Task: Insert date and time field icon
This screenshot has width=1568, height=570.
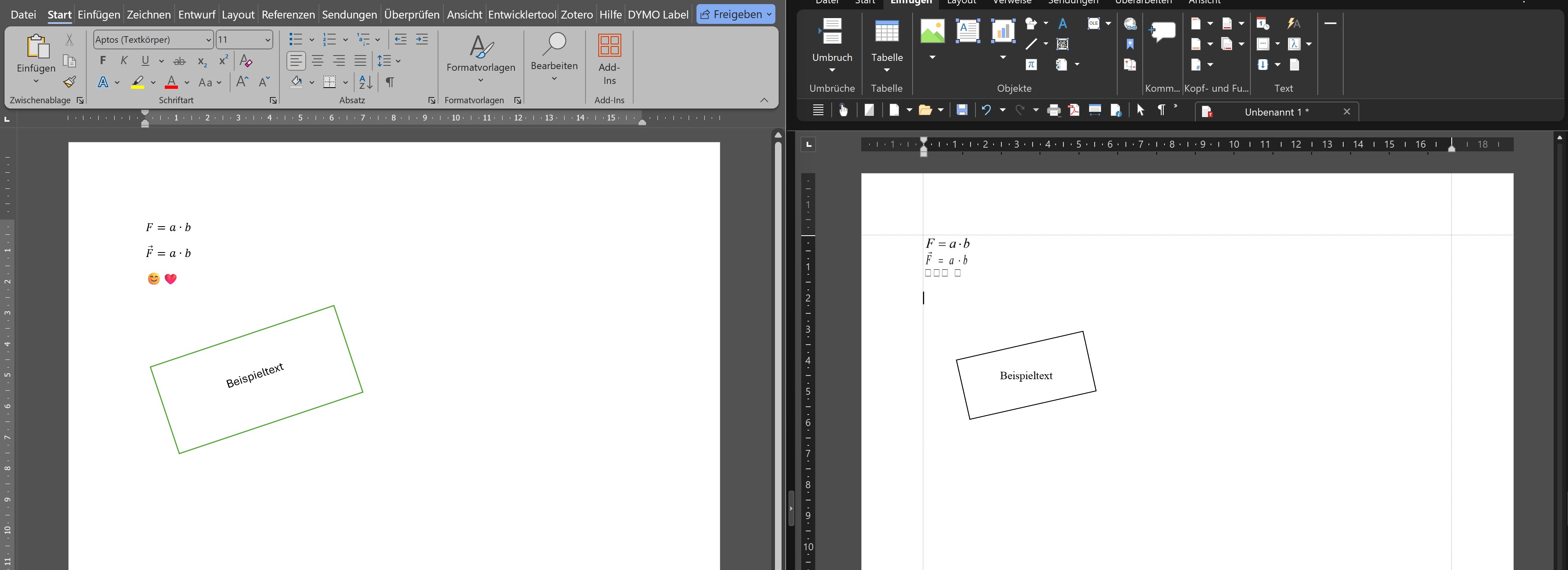Action: click(x=1263, y=24)
